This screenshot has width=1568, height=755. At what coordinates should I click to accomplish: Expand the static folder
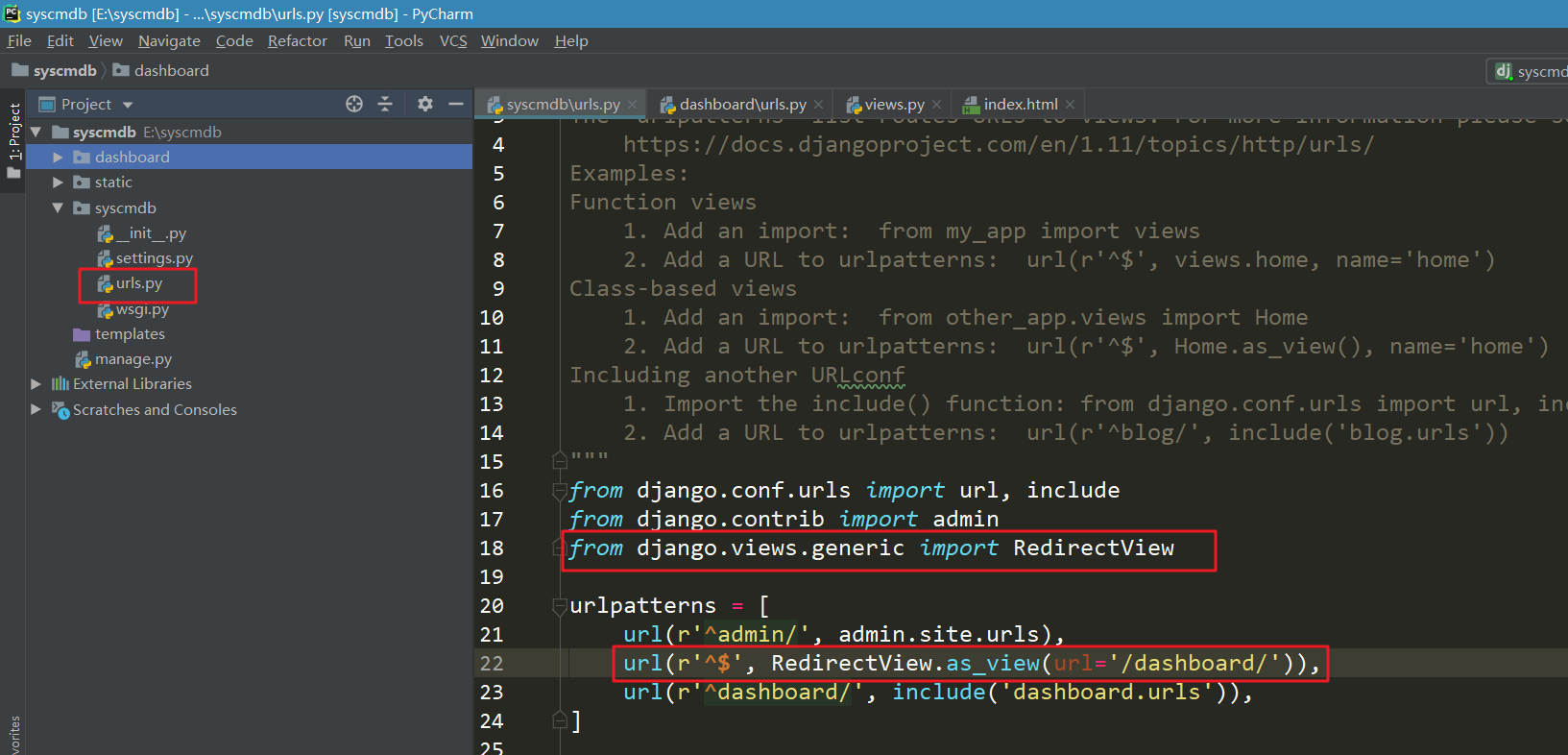59,183
